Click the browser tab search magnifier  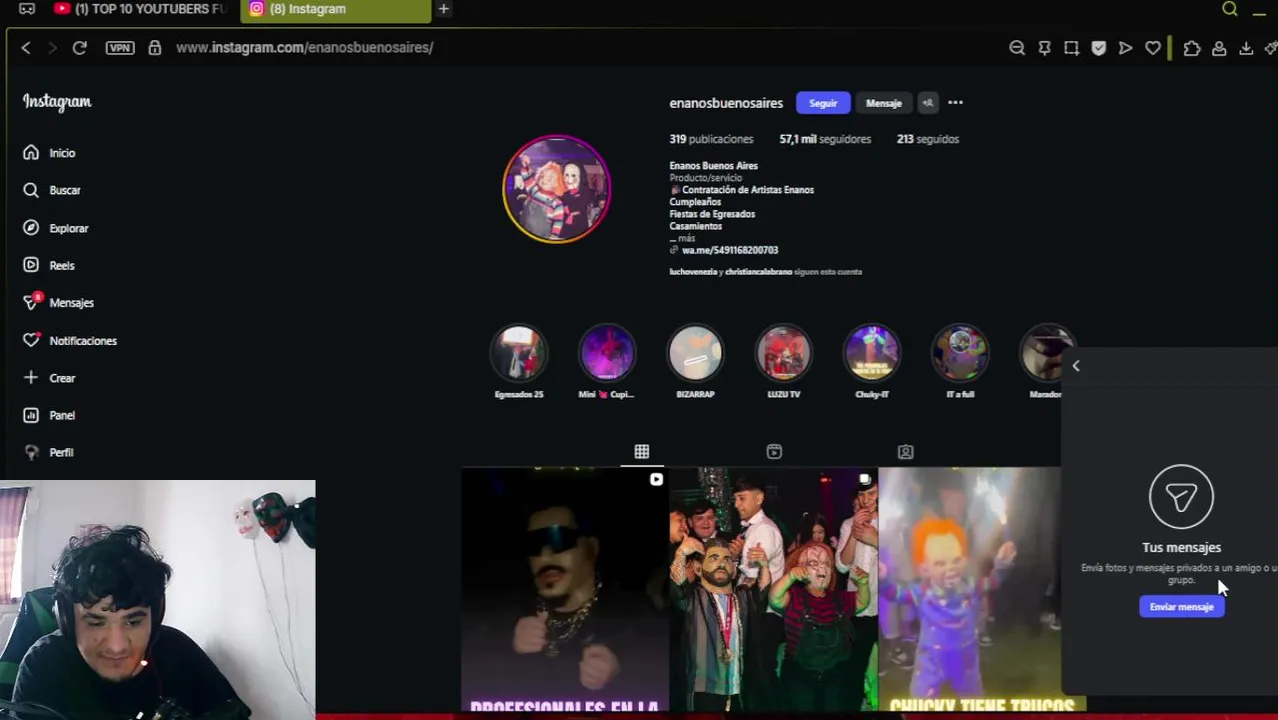coord(1230,9)
